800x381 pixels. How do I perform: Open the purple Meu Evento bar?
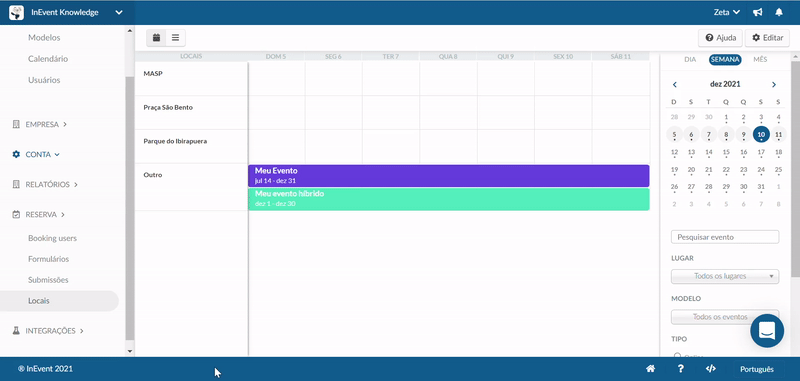448,175
